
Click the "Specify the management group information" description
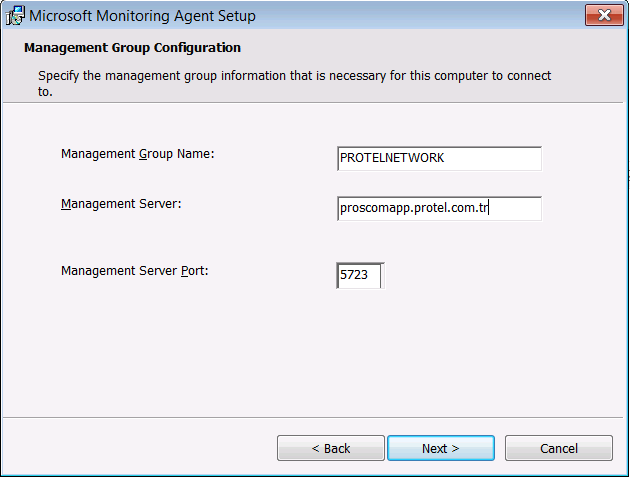coord(294,75)
